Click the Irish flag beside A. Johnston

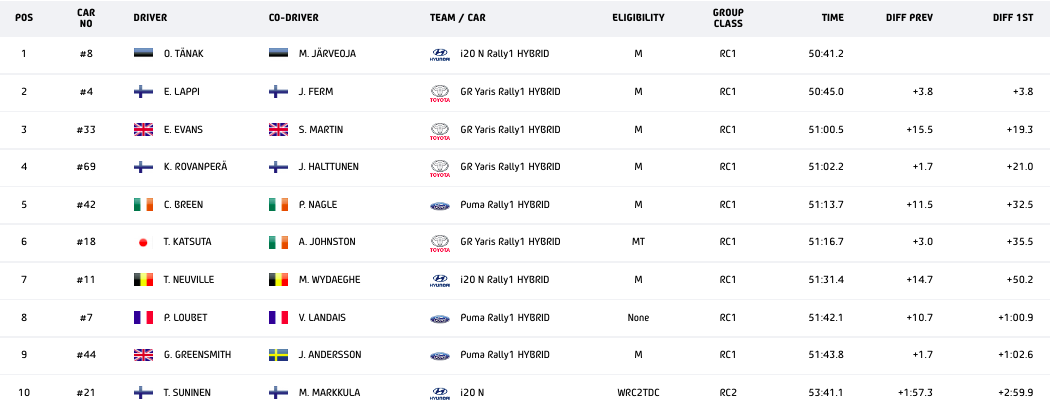279,242
